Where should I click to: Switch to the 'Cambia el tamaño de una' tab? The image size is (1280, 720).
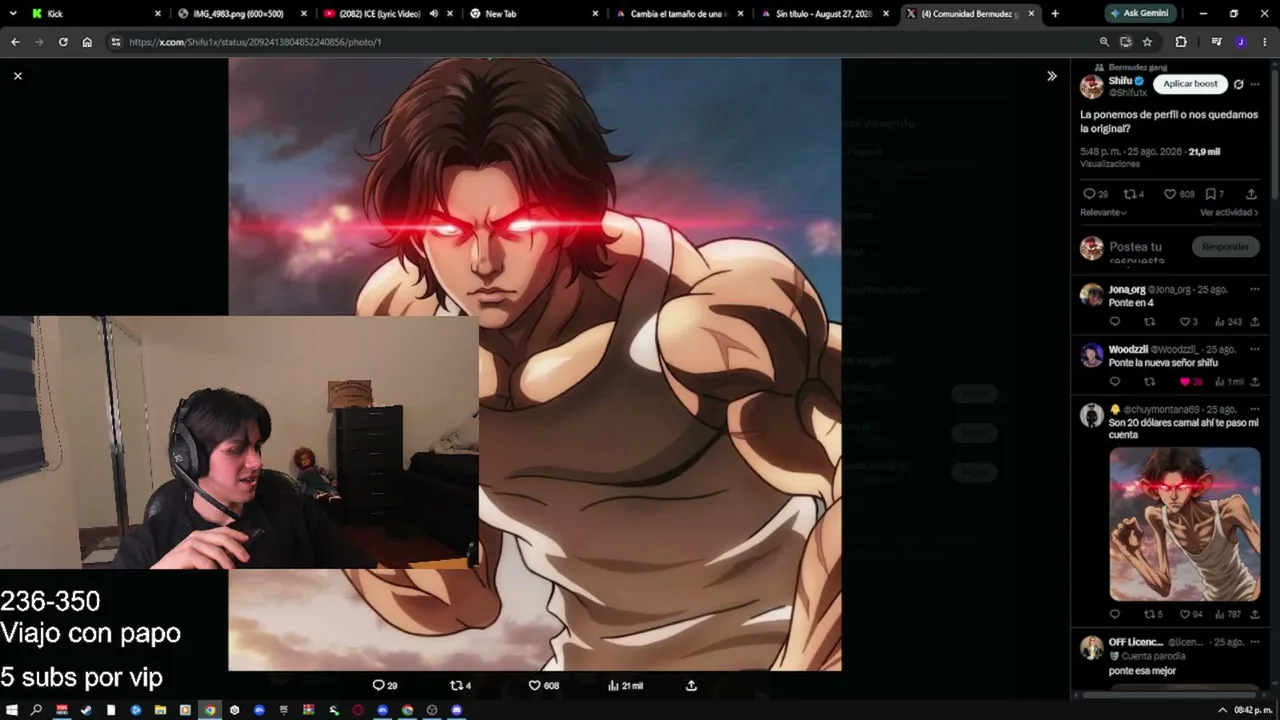(680, 14)
